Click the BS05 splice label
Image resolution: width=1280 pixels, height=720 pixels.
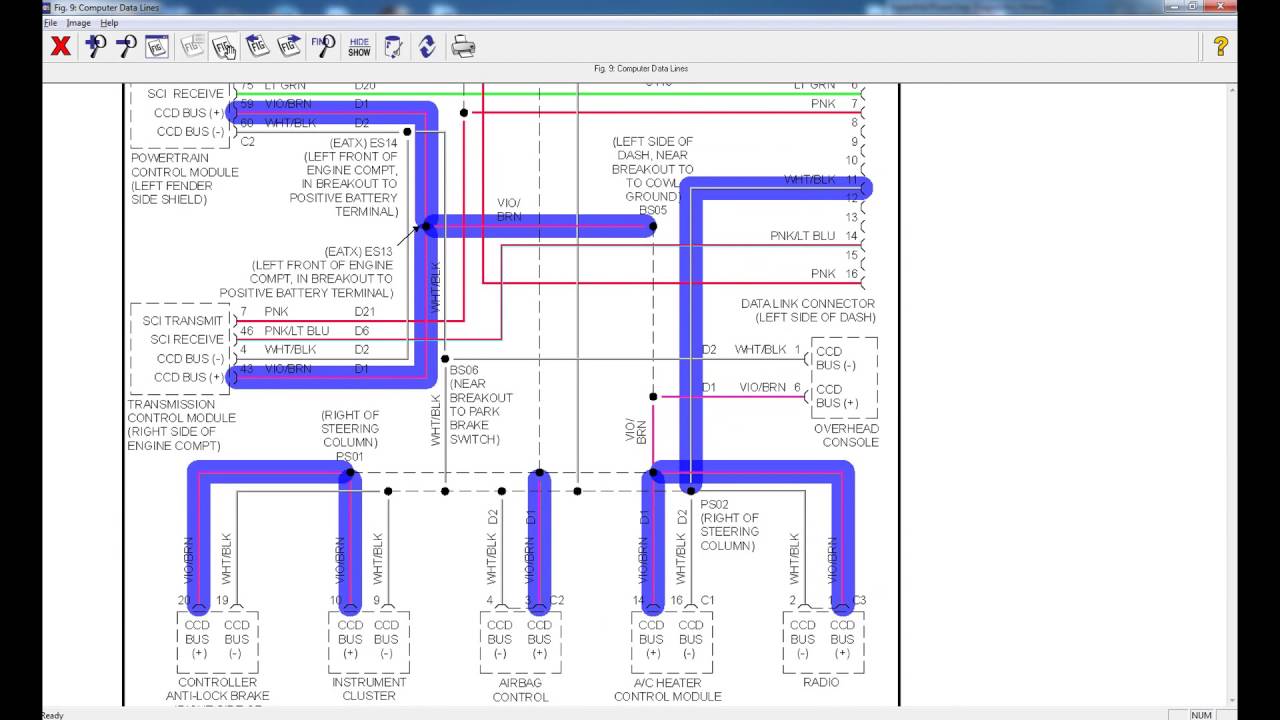(652, 211)
